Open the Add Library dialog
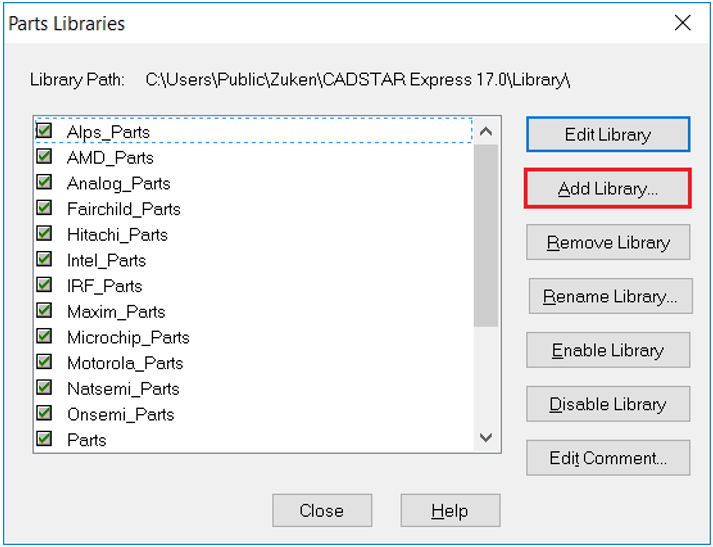The height and width of the screenshot is (547, 713). click(608, 188)
